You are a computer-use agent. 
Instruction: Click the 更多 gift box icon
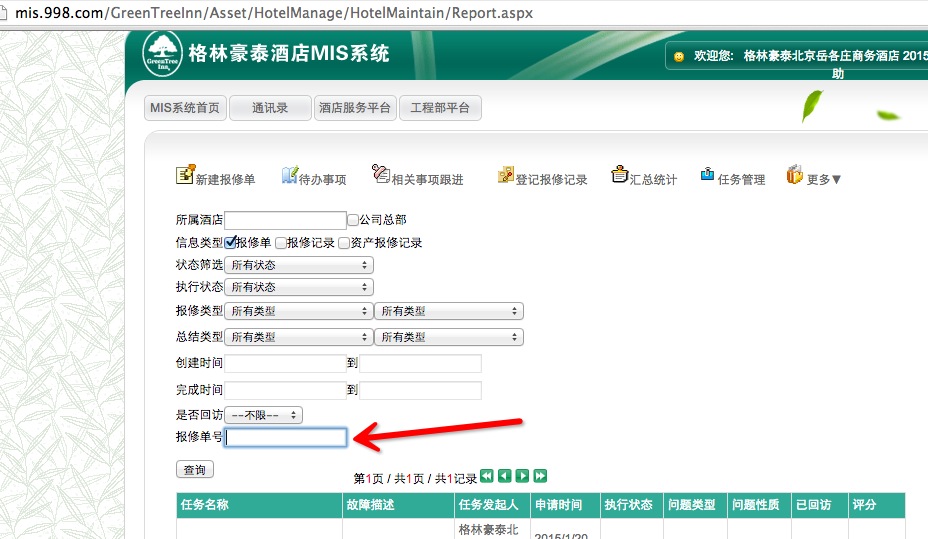click(794, 175)
